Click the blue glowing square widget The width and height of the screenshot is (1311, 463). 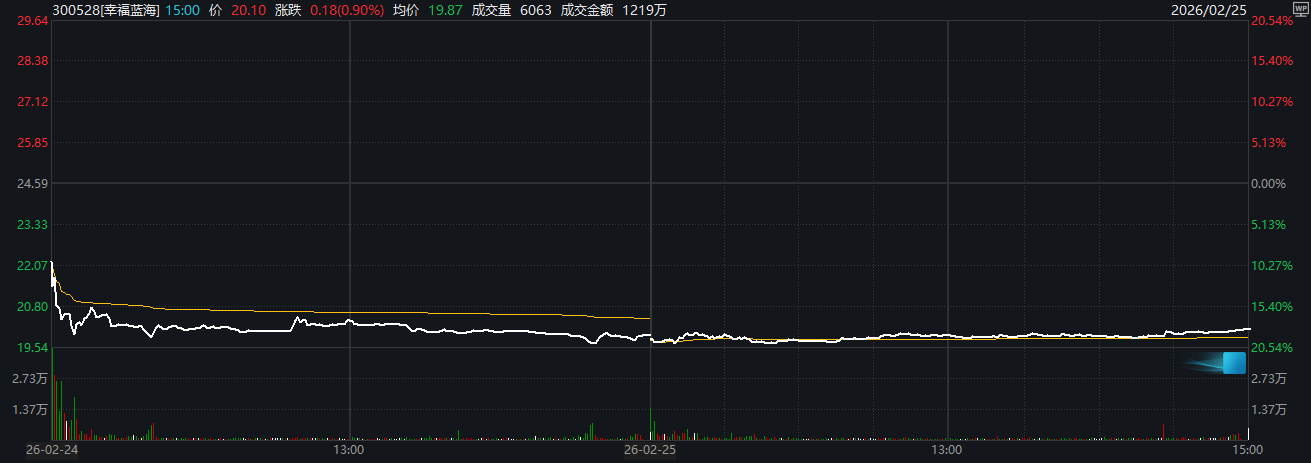[1232, 363]
